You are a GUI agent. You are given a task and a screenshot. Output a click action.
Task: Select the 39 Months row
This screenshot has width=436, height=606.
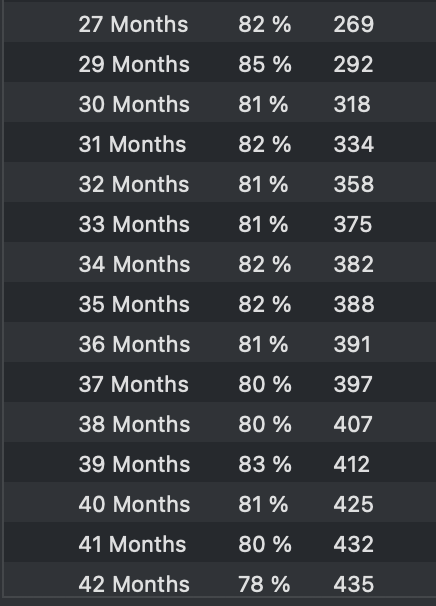pos(220,464)
